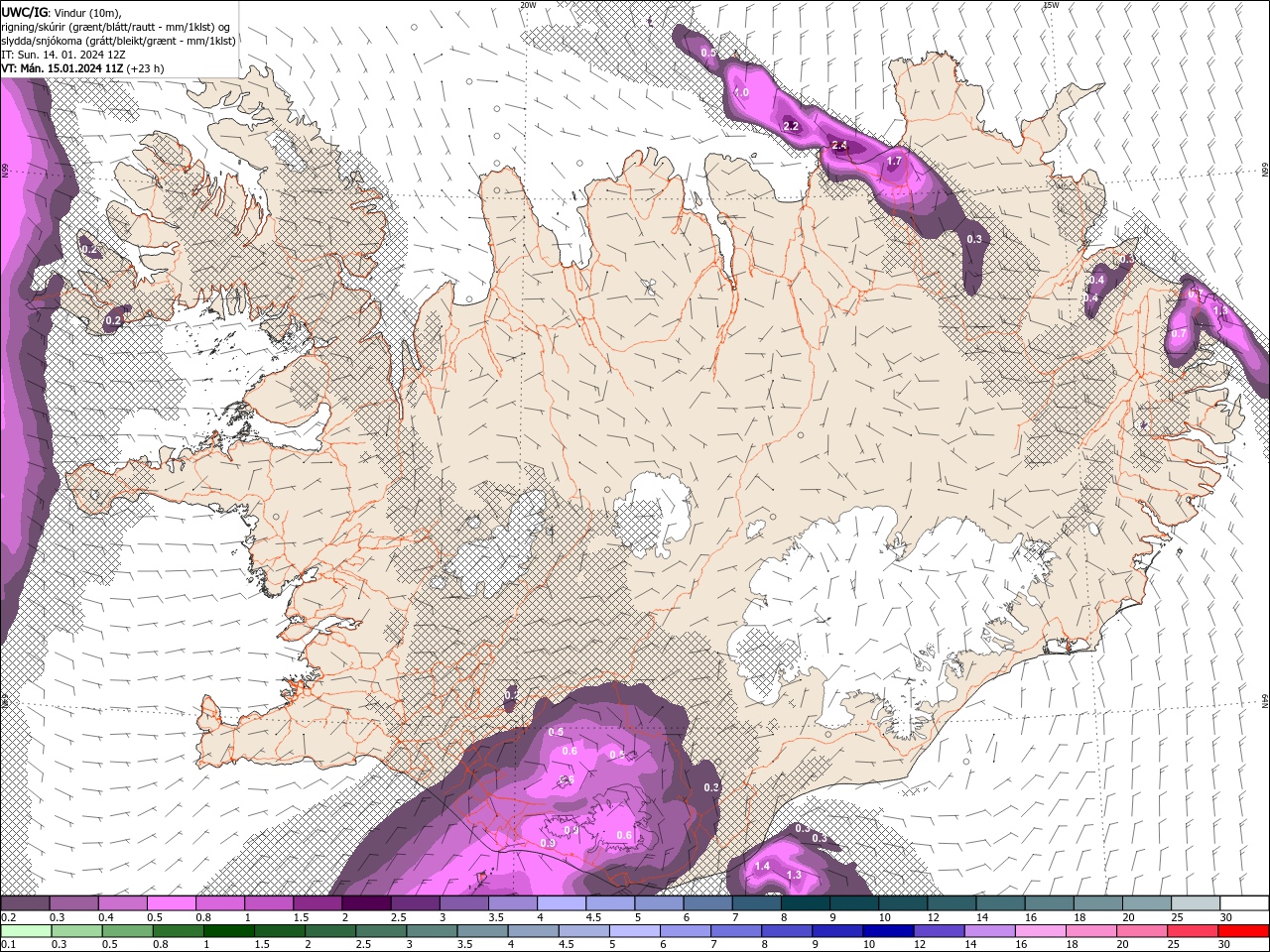
Task: Pick the 4 lavender snow scale swatch
Action: 561,903
